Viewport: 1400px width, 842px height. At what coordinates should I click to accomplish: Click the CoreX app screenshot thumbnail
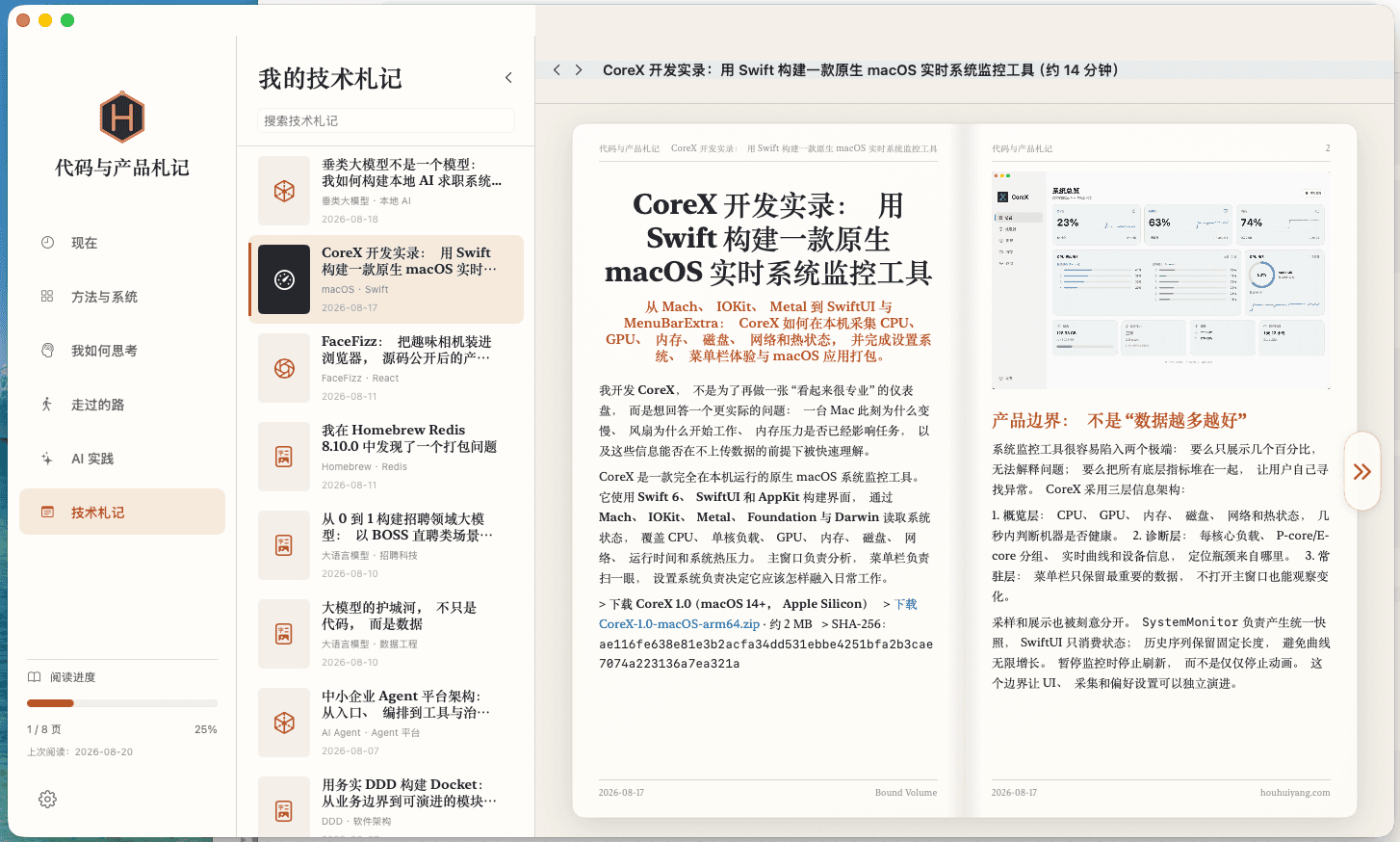pos(1161,279)
